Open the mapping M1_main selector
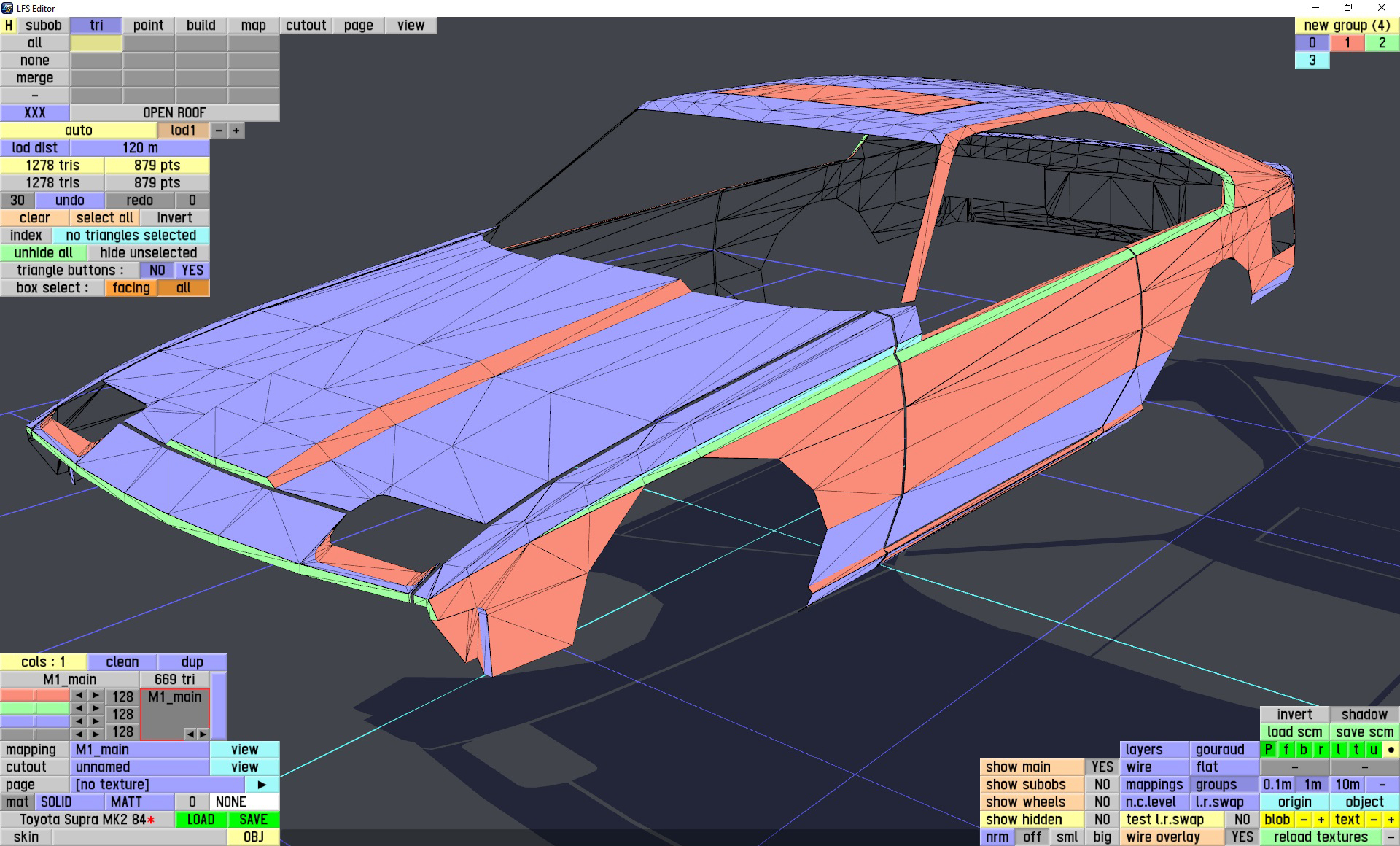 point(139,749)
